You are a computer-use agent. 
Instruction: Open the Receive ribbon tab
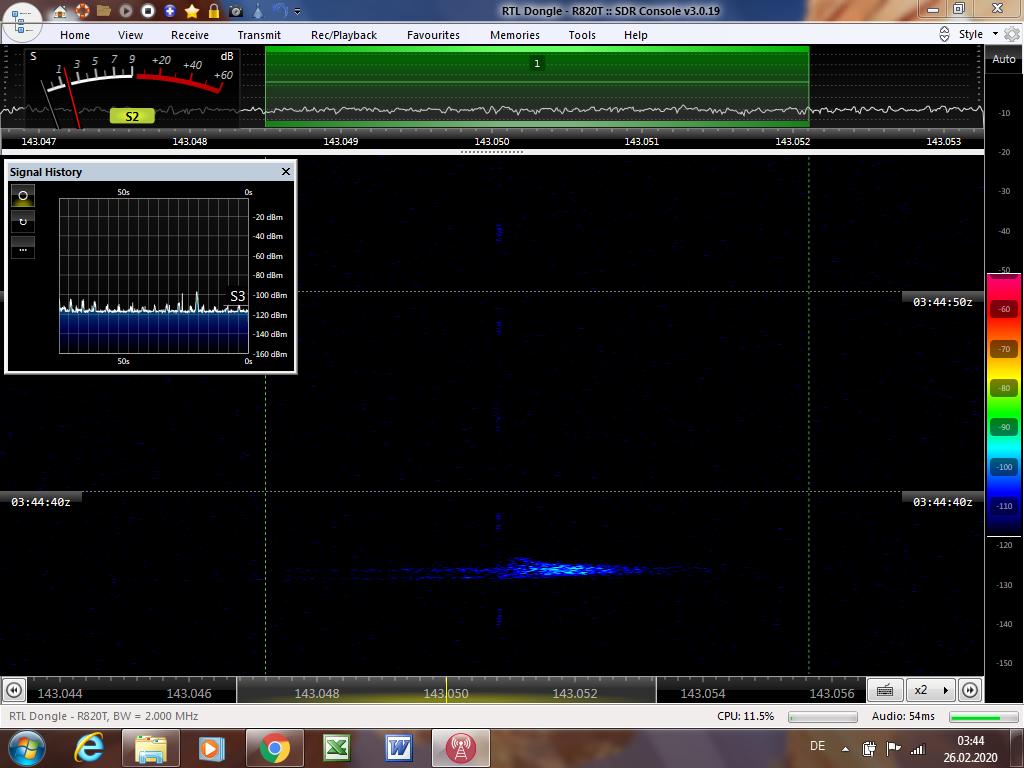[190, 35]
